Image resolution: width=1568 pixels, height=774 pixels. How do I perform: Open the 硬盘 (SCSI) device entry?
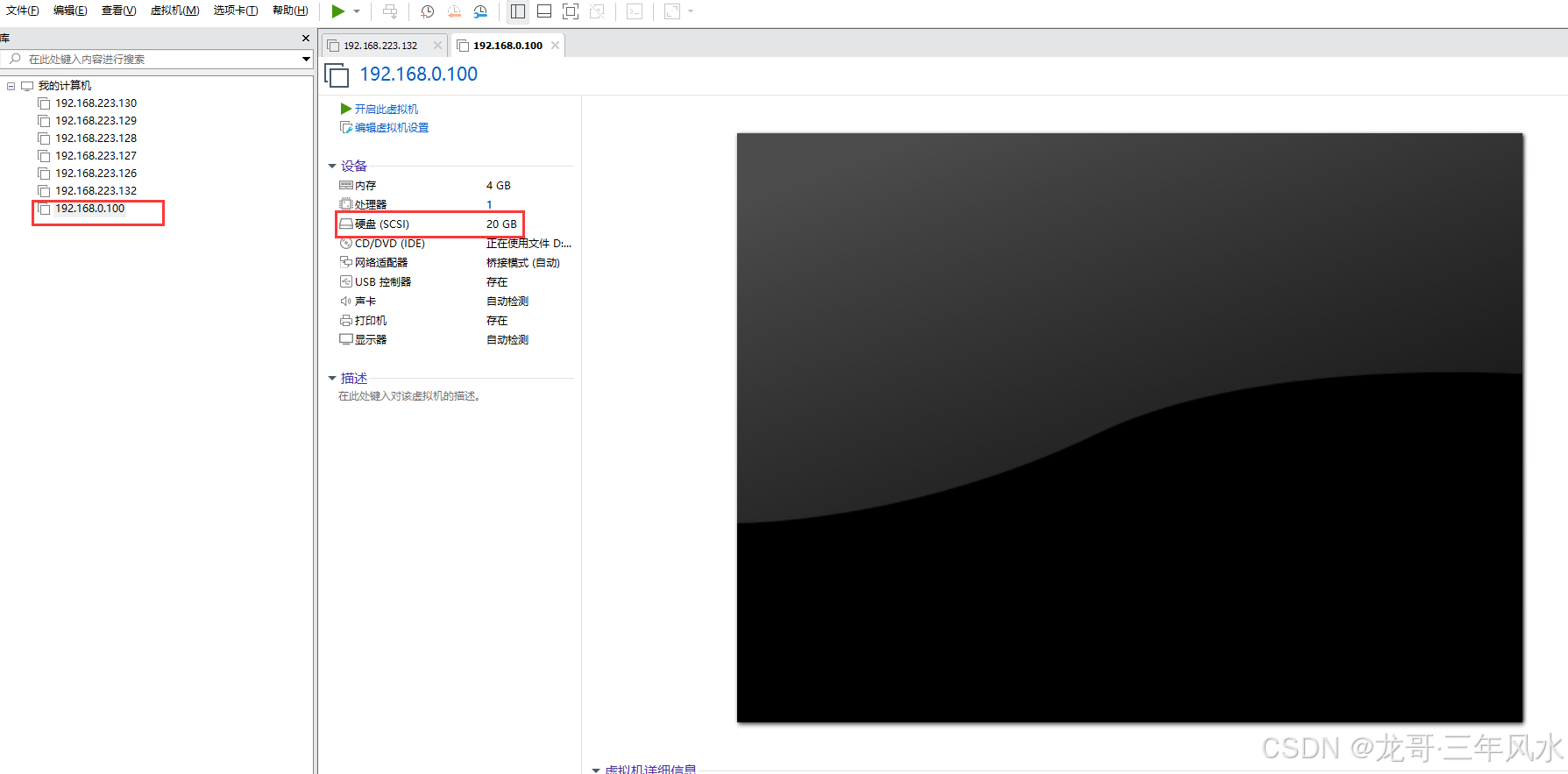[374, 224]
